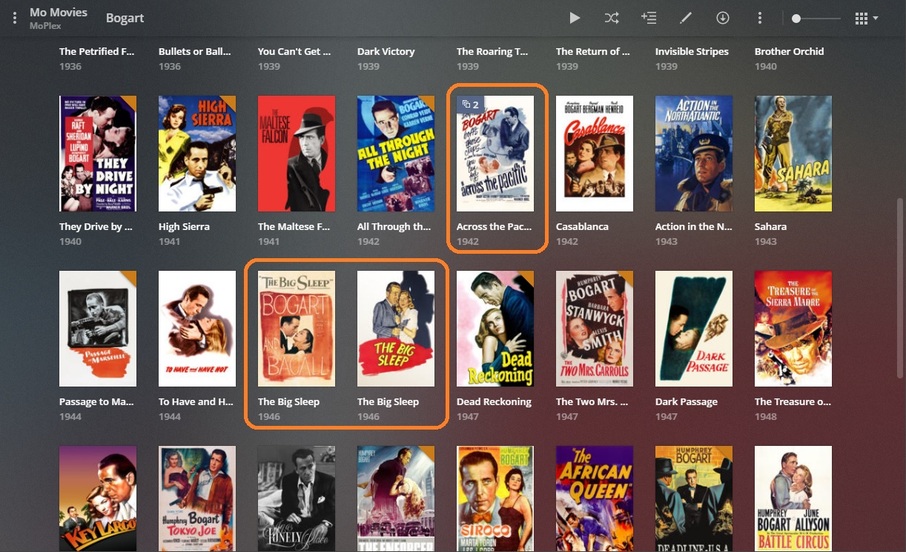The width and height of the screenshot is (906, 552).
Task: Click the Dead Reckoning title text
Action: pyautogui.click(x=494, y=402)
